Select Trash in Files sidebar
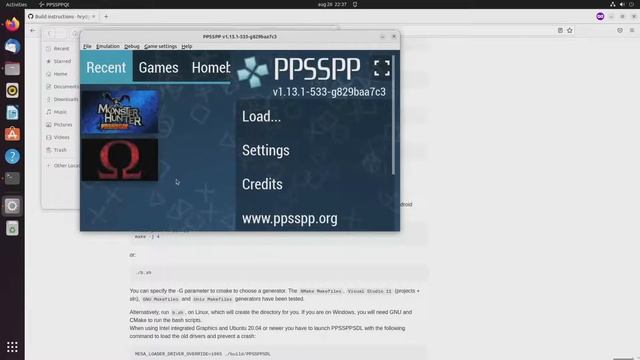This screenshot has width=640, height=360. 61,150
